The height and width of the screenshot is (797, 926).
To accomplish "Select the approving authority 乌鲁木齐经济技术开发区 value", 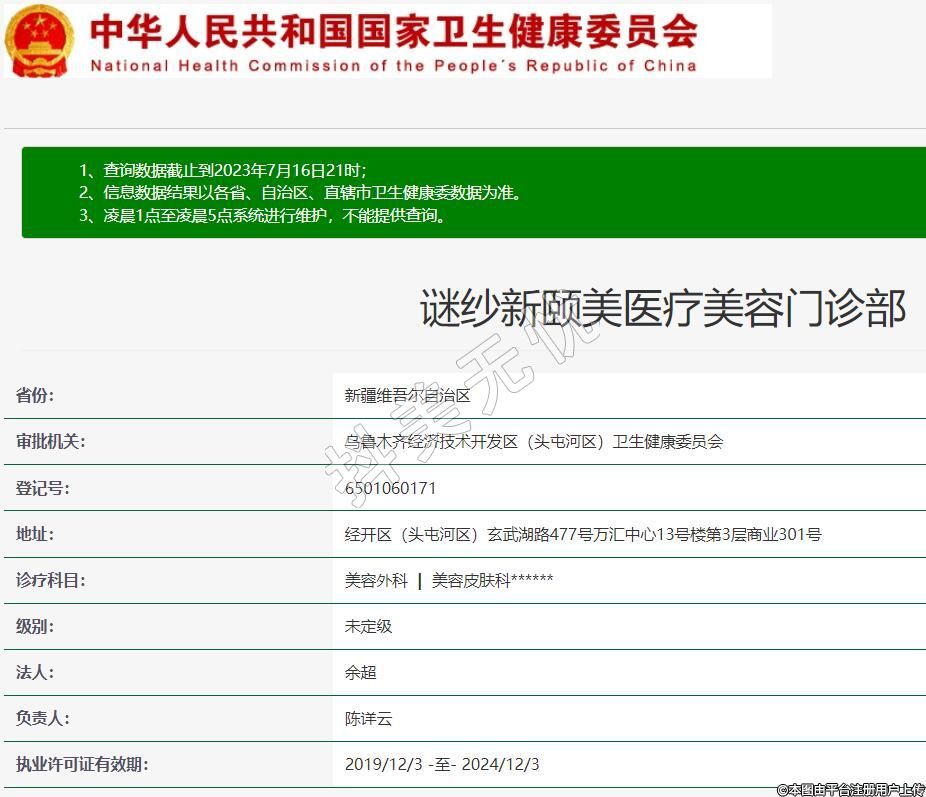I will point(533,442).
